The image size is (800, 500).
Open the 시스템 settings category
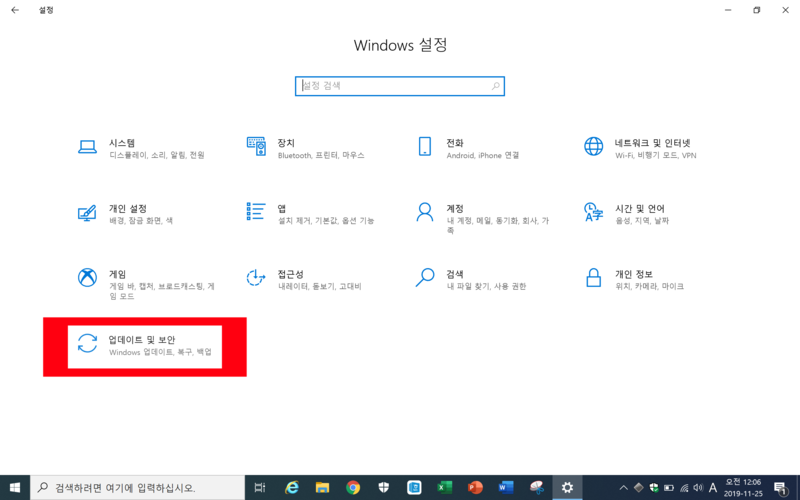click(x=141, y=148)
